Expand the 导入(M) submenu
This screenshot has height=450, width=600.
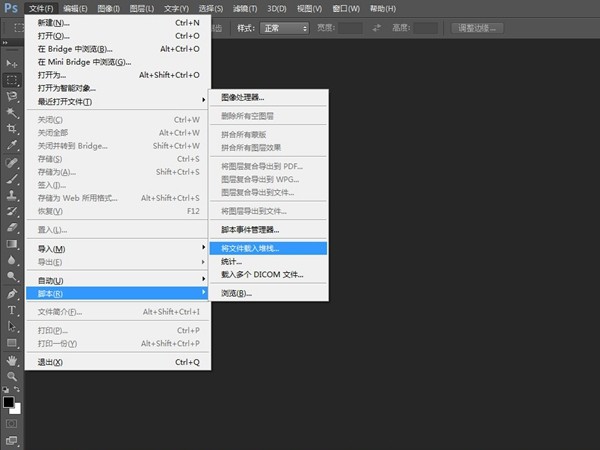coord(118,249)
